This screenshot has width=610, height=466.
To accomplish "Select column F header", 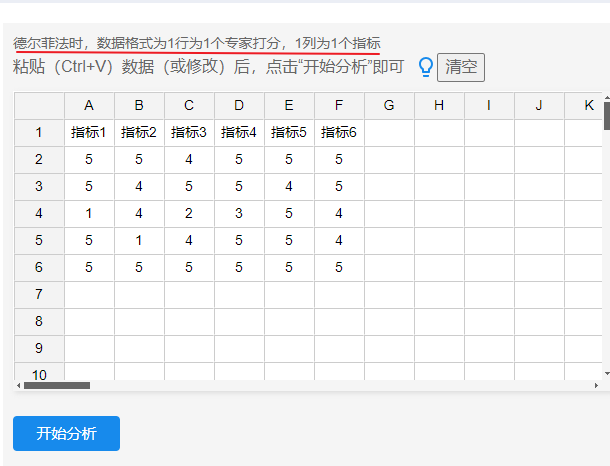I will pyautogui.click(x=339, y=106).
